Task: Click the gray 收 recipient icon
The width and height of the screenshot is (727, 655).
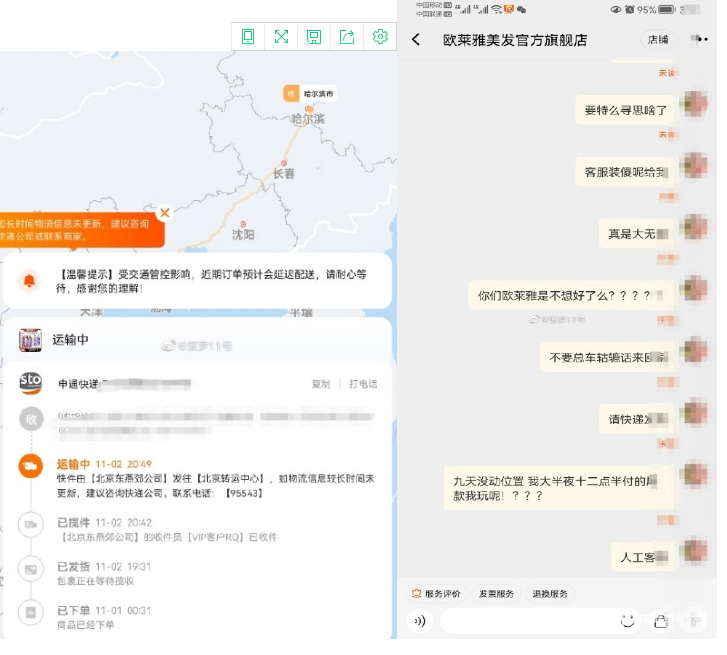Action: tap(31, 419)
